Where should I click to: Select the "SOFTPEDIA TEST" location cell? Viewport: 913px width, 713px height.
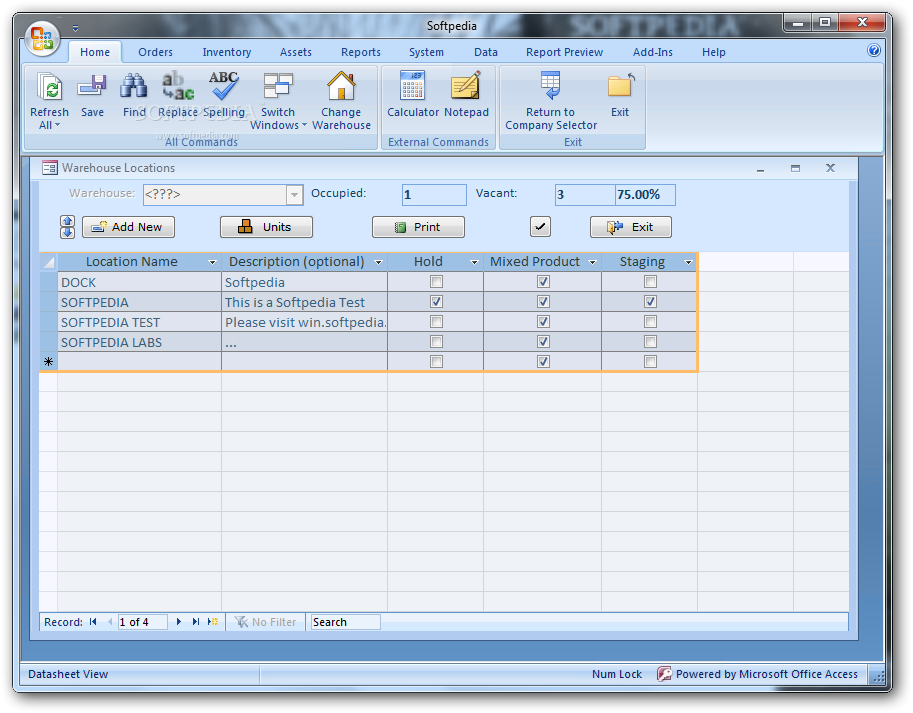tap(139, 322)
